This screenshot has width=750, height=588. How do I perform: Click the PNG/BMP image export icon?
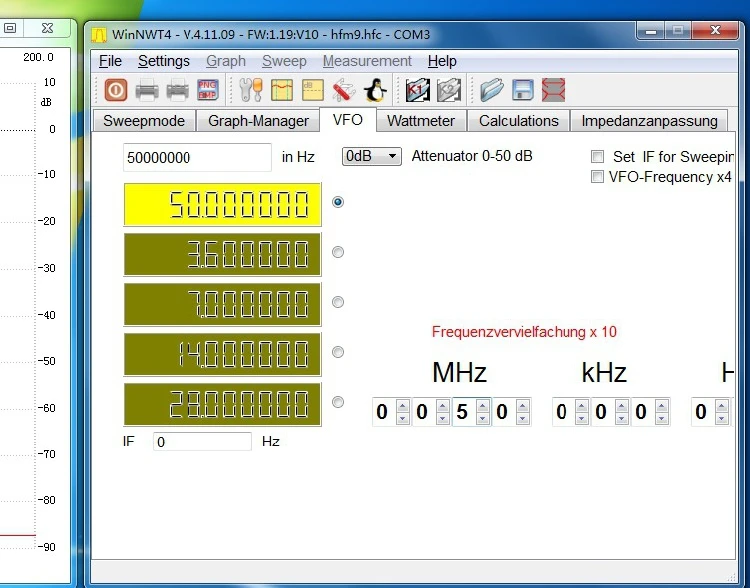(x=208, y=90)
